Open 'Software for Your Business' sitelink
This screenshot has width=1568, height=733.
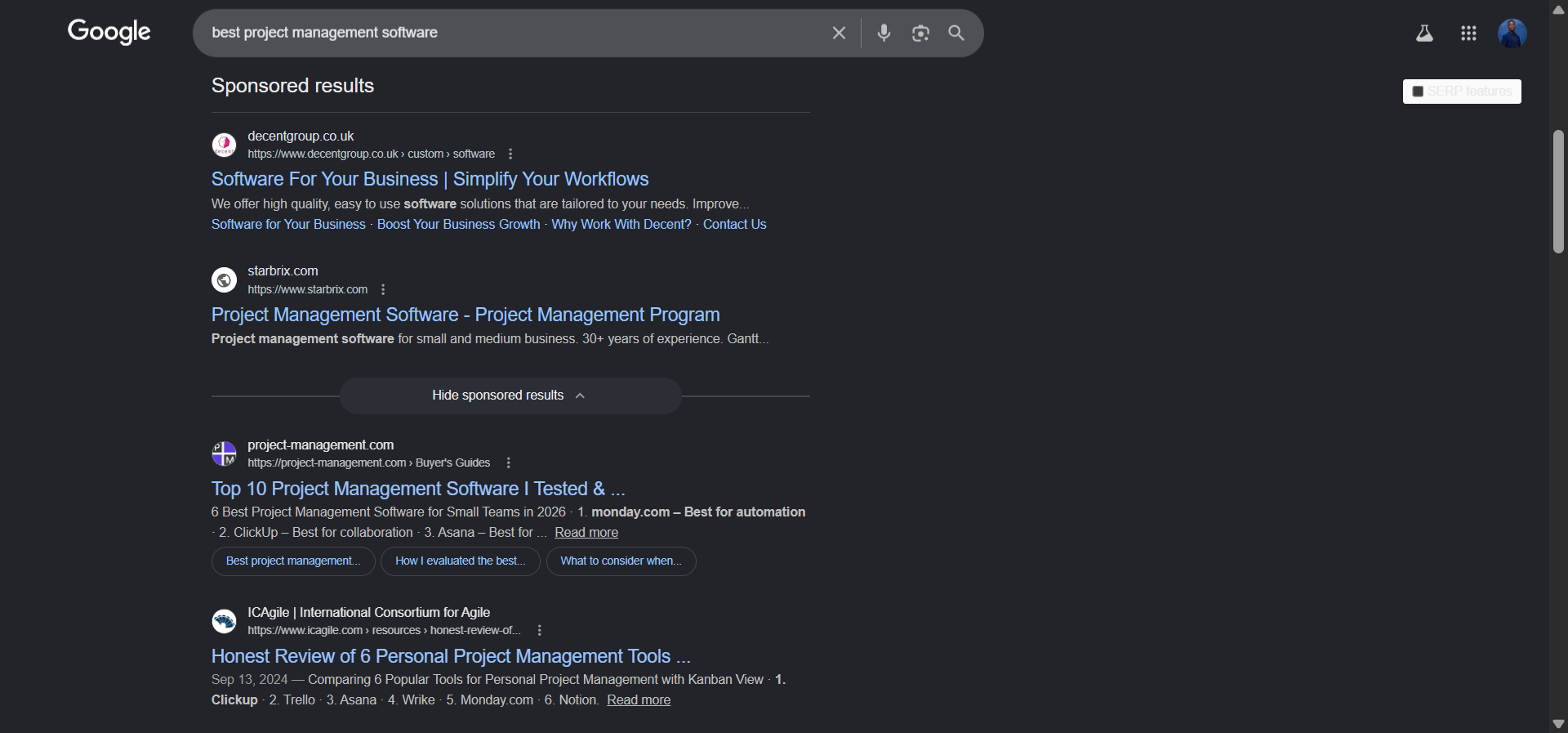pos(288,224)
